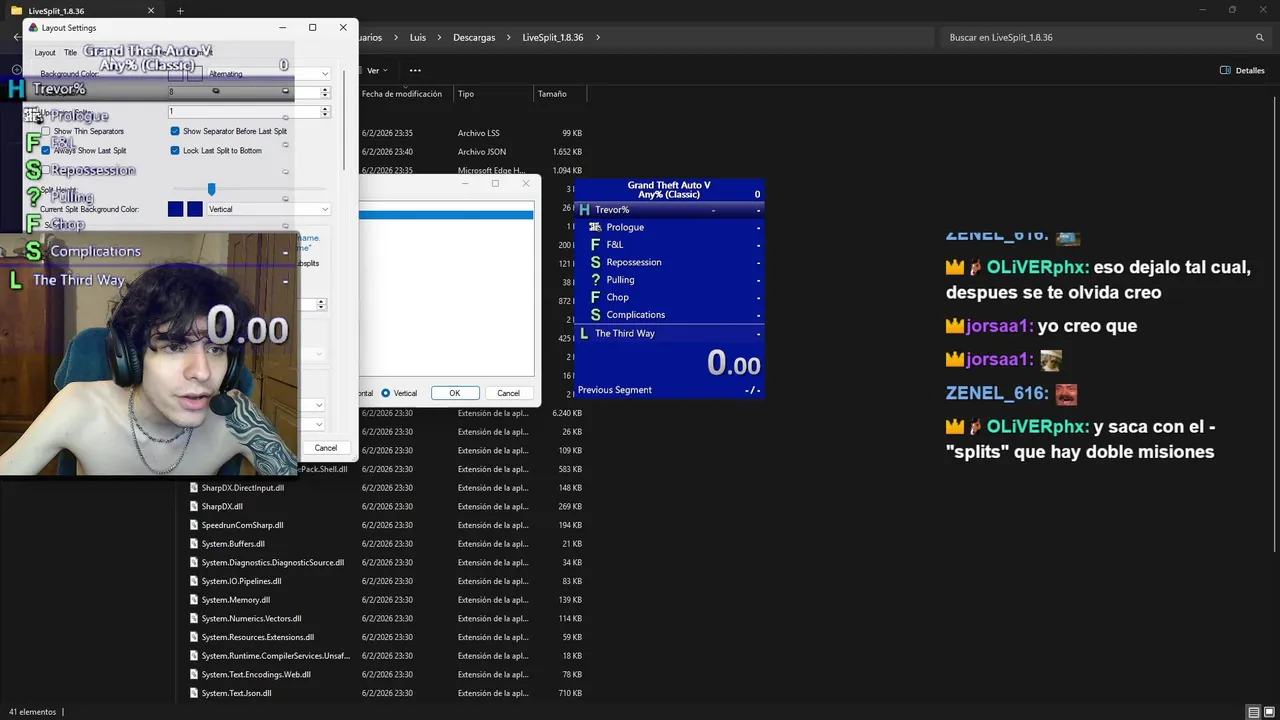Open the Alternating background color dropdown

pyautogui.click(x=268, y=73)
